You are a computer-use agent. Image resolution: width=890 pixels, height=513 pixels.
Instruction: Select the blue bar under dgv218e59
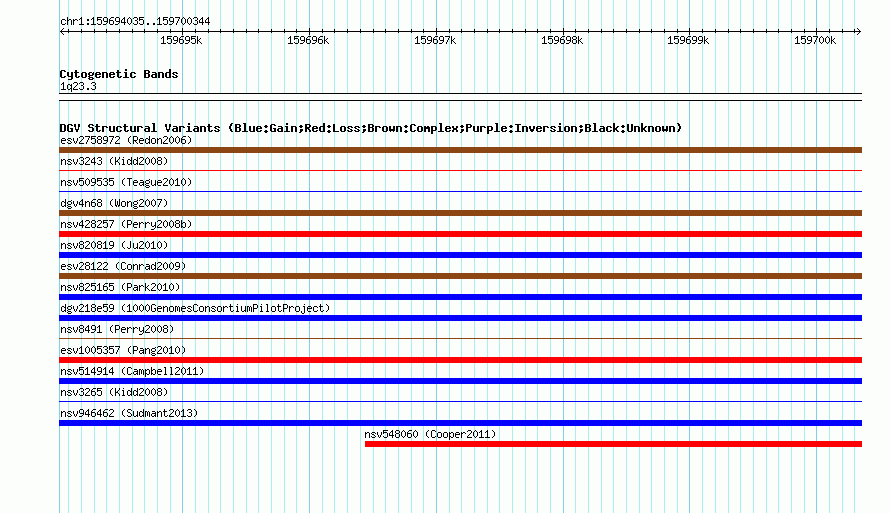[x=460, y=318]
